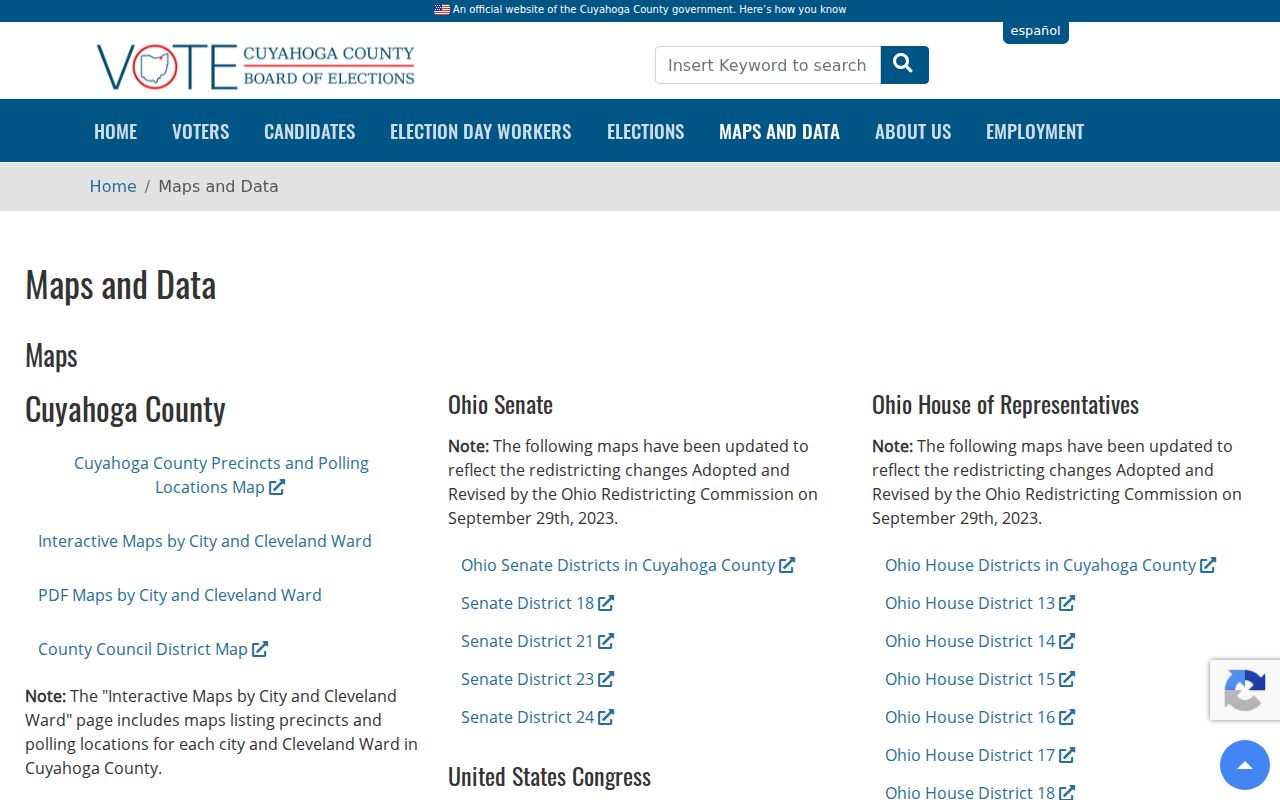Select Maps and Data in navigation bar
The width and height of the screenshot is (1280, 800).
(780, 131)
